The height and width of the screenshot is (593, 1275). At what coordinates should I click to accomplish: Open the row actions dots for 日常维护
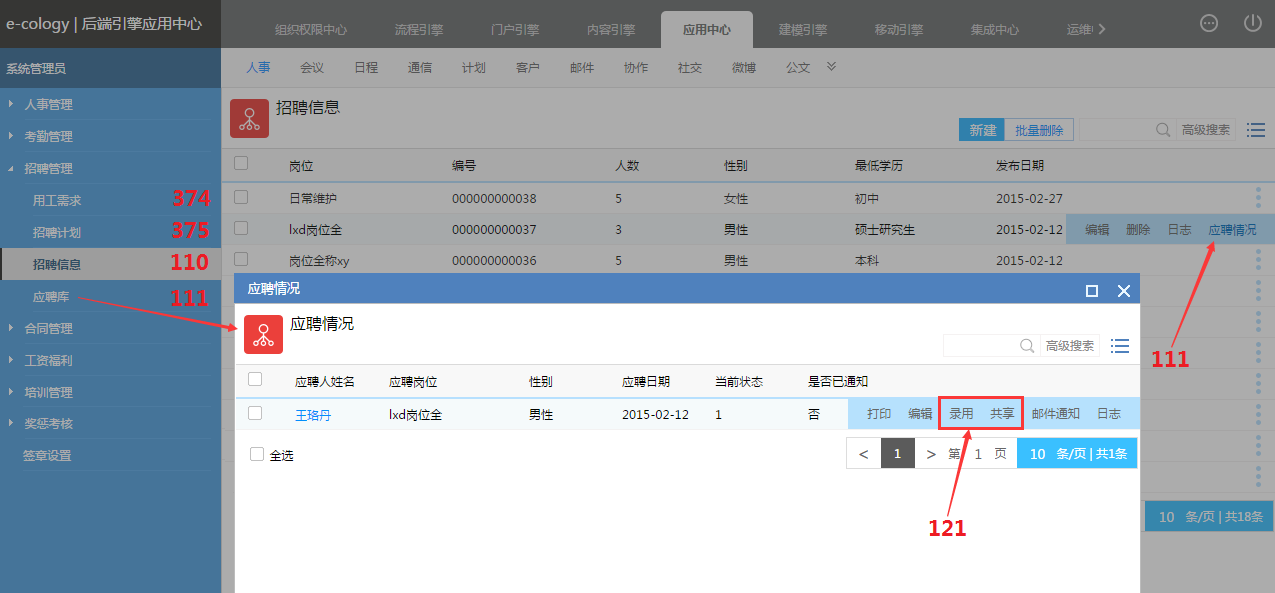1258,198
